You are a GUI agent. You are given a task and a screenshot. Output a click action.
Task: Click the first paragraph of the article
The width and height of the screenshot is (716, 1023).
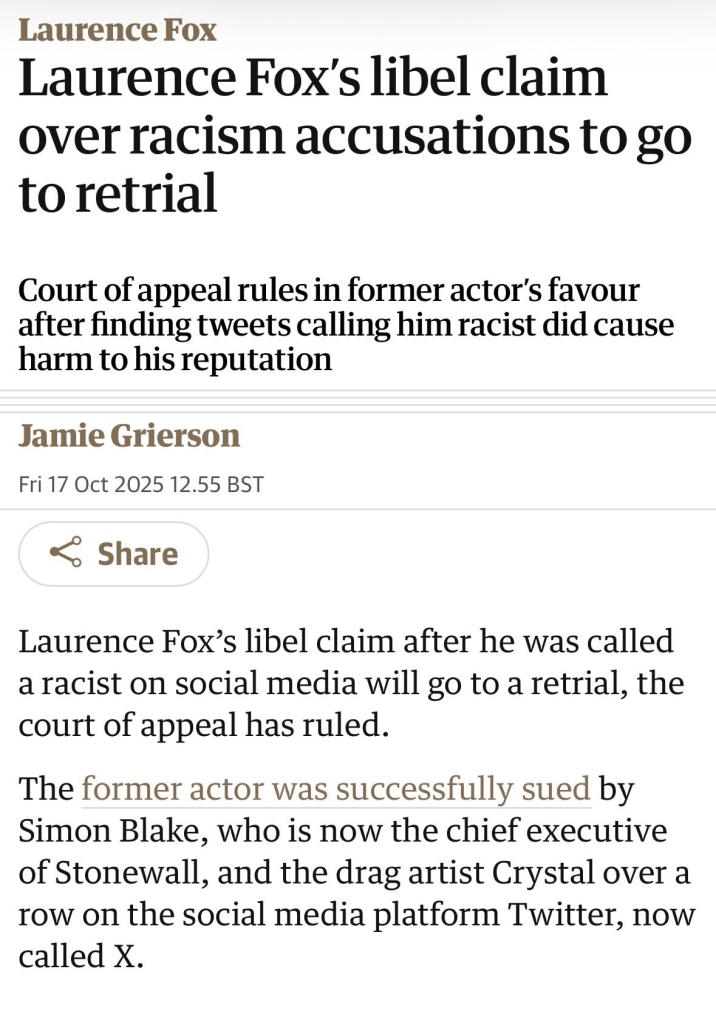coord(350,683)
